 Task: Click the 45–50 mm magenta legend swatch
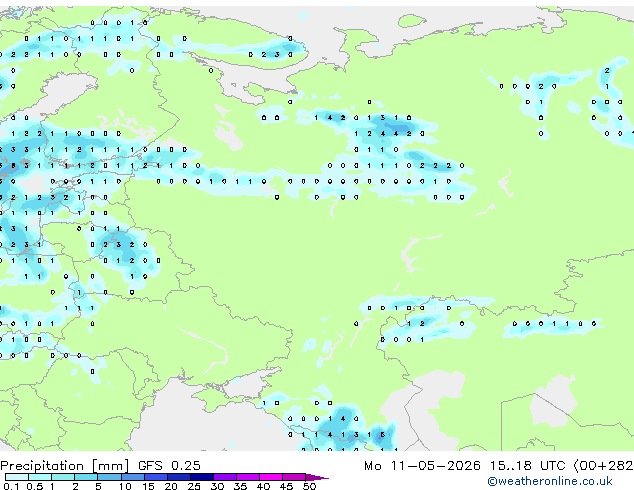point(294,477)
